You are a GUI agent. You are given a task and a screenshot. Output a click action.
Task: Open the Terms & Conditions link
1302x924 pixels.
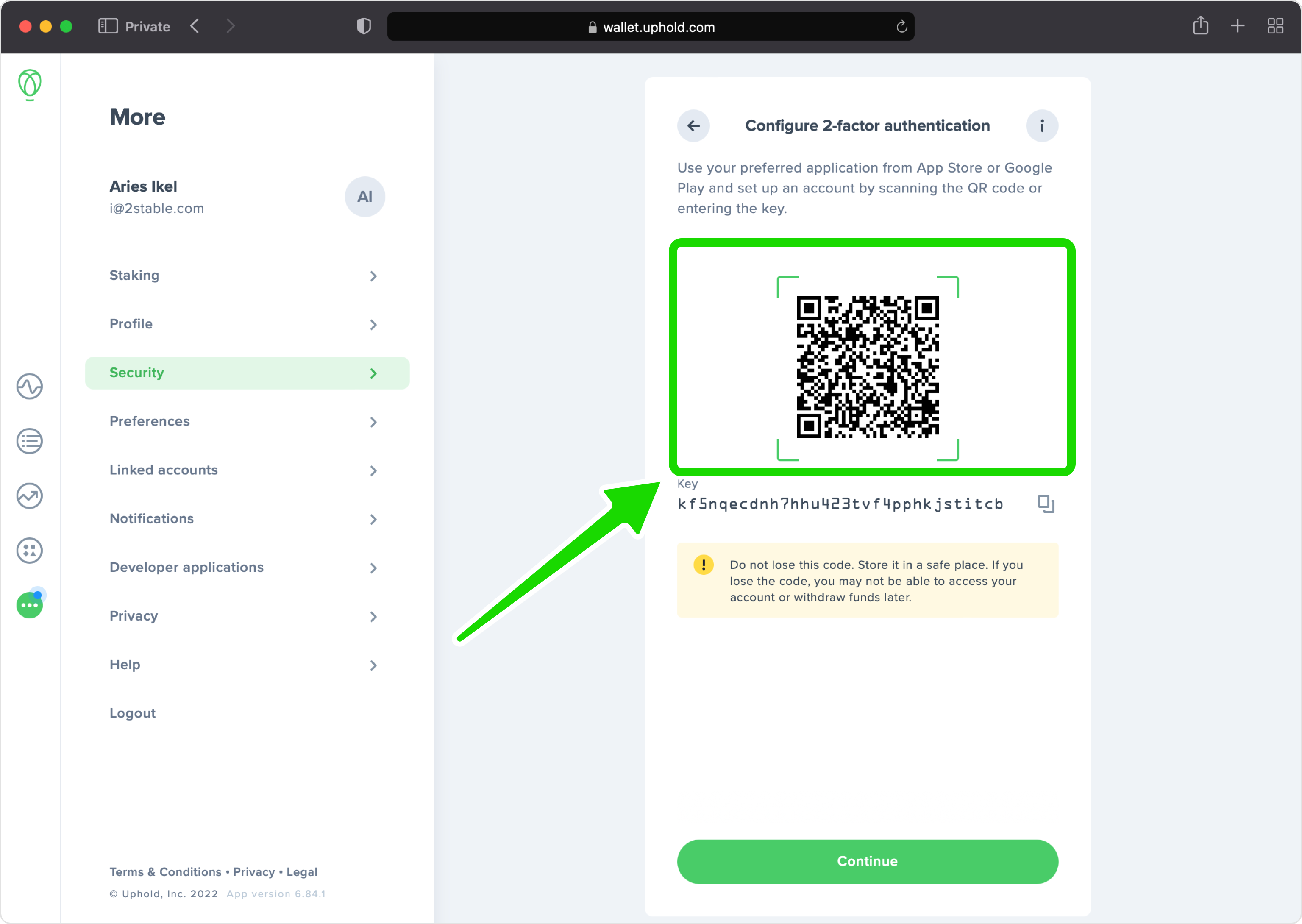pos(166,872)
